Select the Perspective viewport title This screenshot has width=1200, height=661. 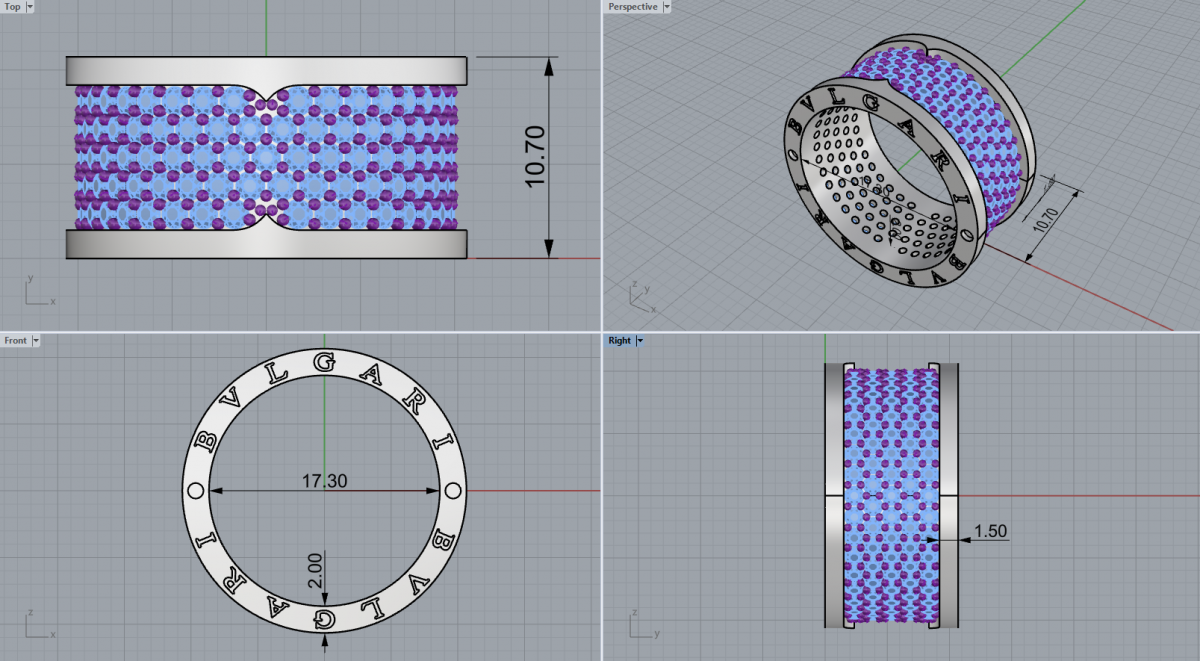click(634, 7)
